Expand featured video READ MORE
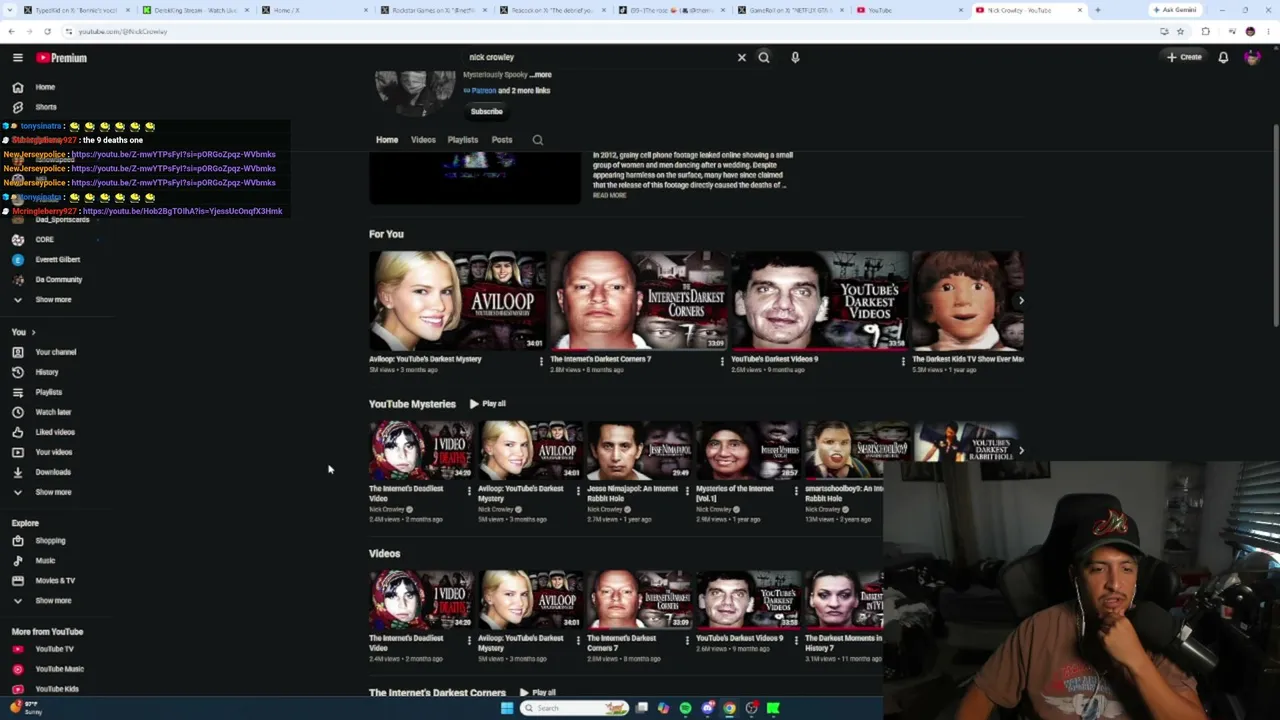Image resolution: width=1280 pixels, height=720 pixels. coord(609,196)
